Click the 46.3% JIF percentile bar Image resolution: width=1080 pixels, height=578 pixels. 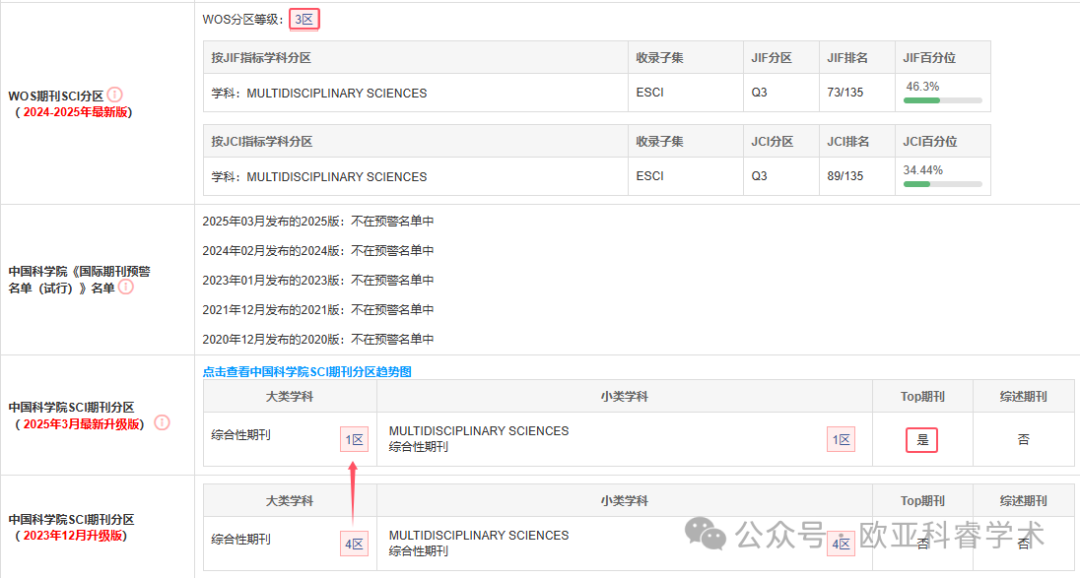pos(942,100)
